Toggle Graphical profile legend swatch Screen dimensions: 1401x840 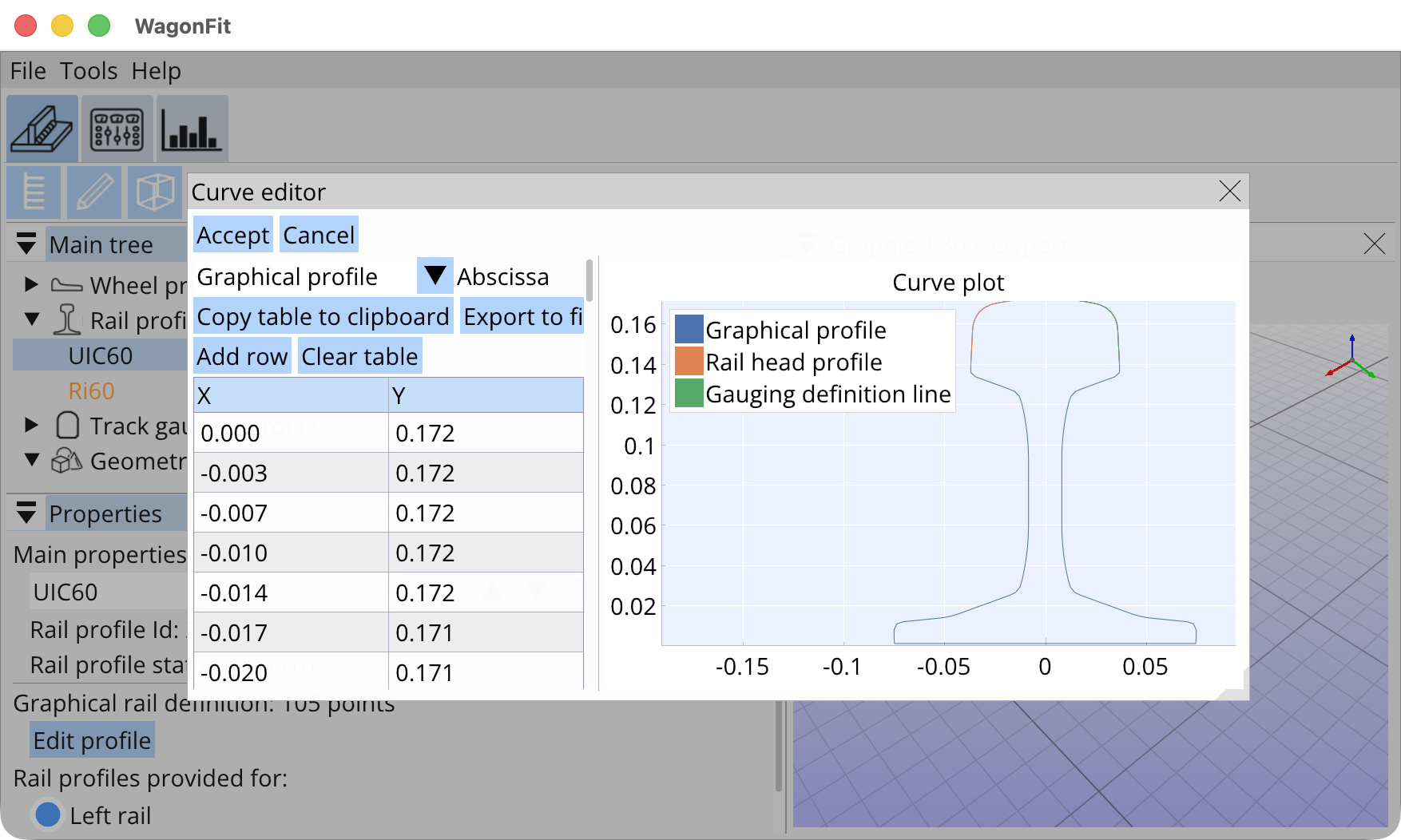(689, 330)
